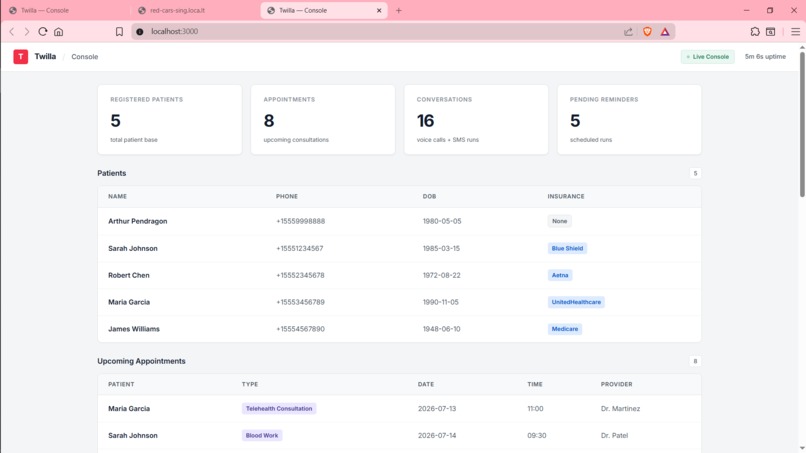Go back with the browser back arrow
The height and width of the screenshot is (453, 806).
(x=12, y=32)
